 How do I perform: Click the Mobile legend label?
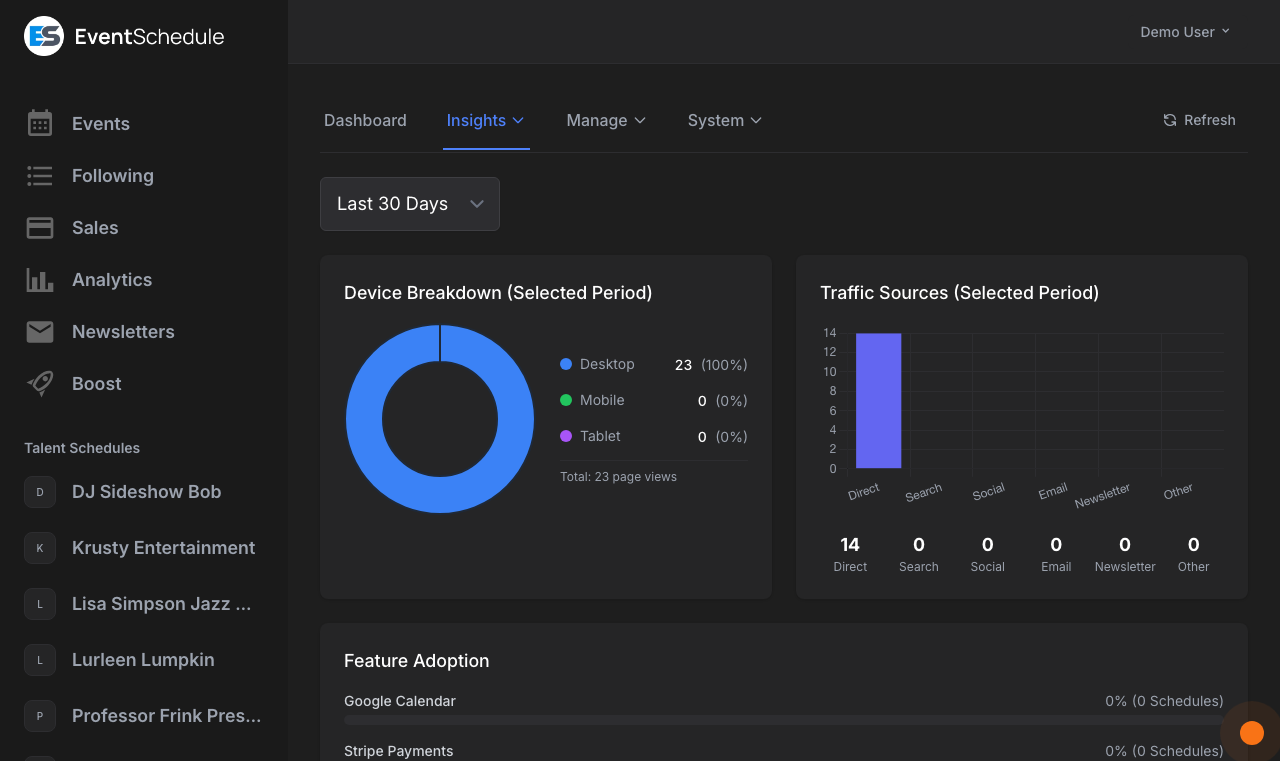(x=602, y=400)
